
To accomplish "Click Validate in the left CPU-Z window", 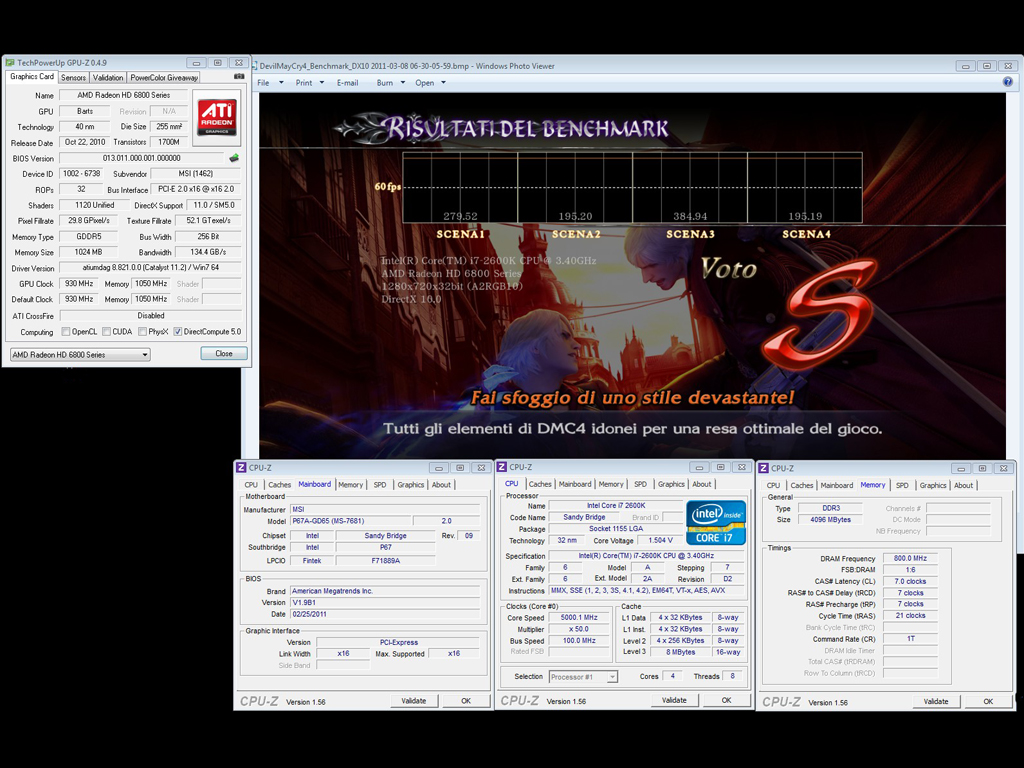I will pyautogui.click(x=413, y=701).
